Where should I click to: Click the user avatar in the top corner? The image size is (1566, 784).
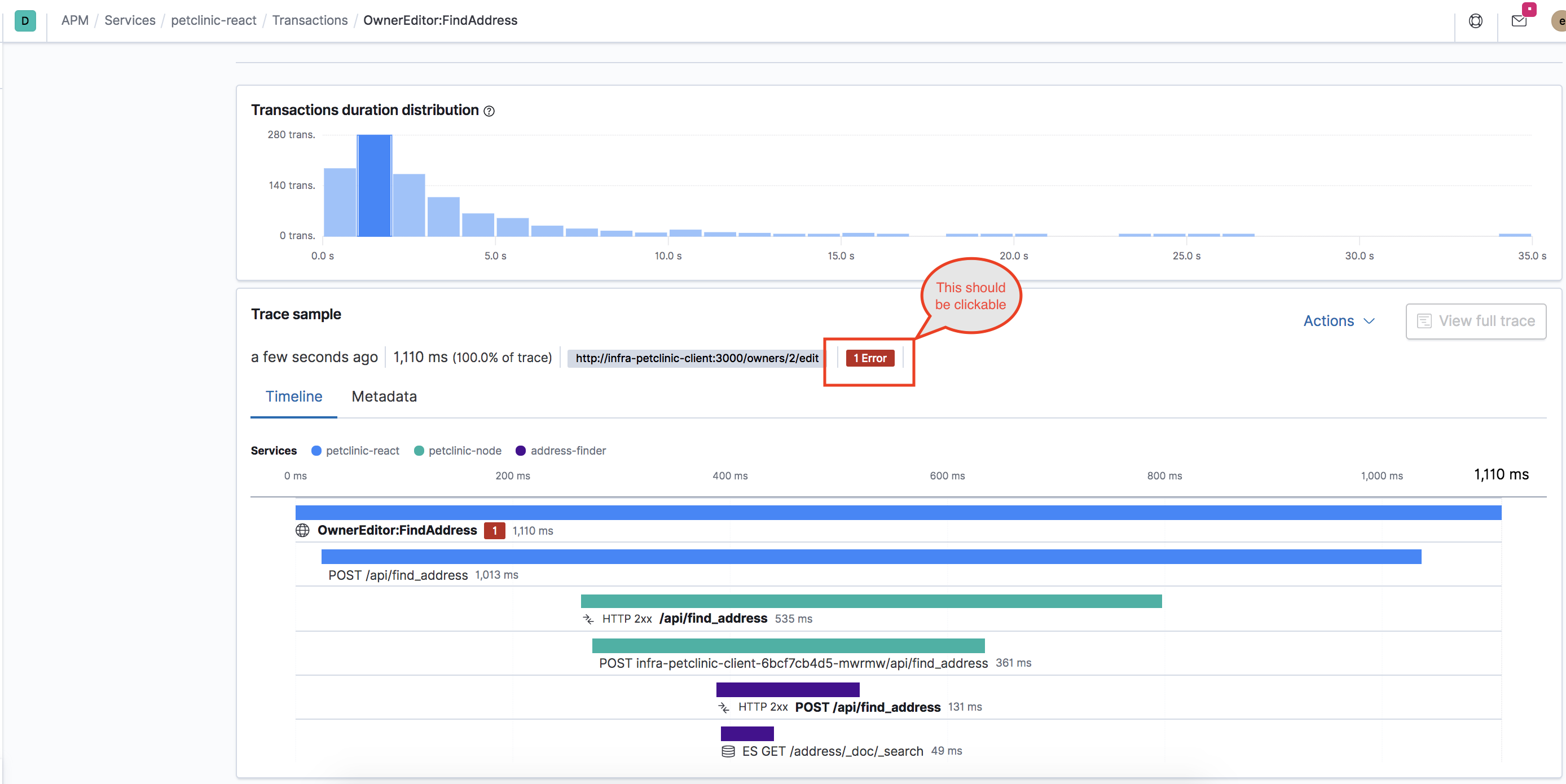tap(1559, 21)
